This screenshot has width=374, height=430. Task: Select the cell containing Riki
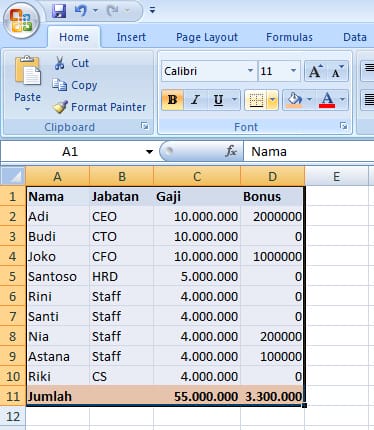click(57, 377)
